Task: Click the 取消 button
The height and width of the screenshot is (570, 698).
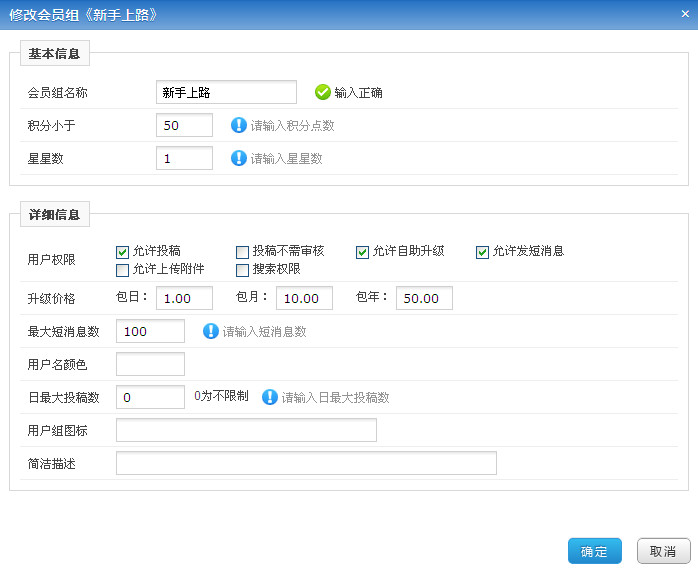Action: point(663,551)
